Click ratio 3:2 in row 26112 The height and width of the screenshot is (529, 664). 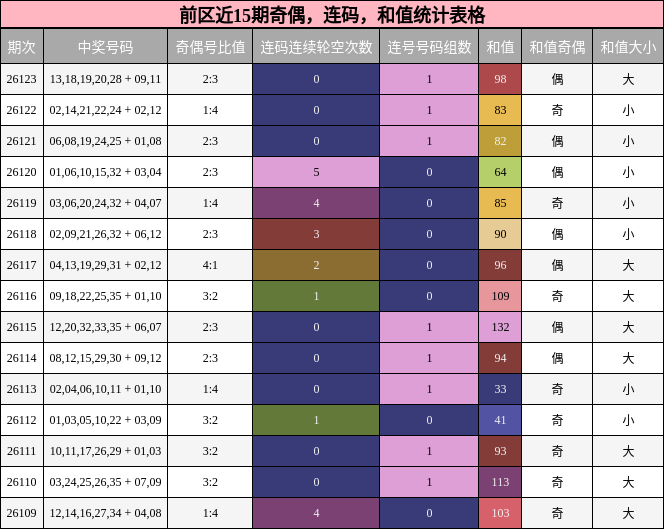(210, 420)
